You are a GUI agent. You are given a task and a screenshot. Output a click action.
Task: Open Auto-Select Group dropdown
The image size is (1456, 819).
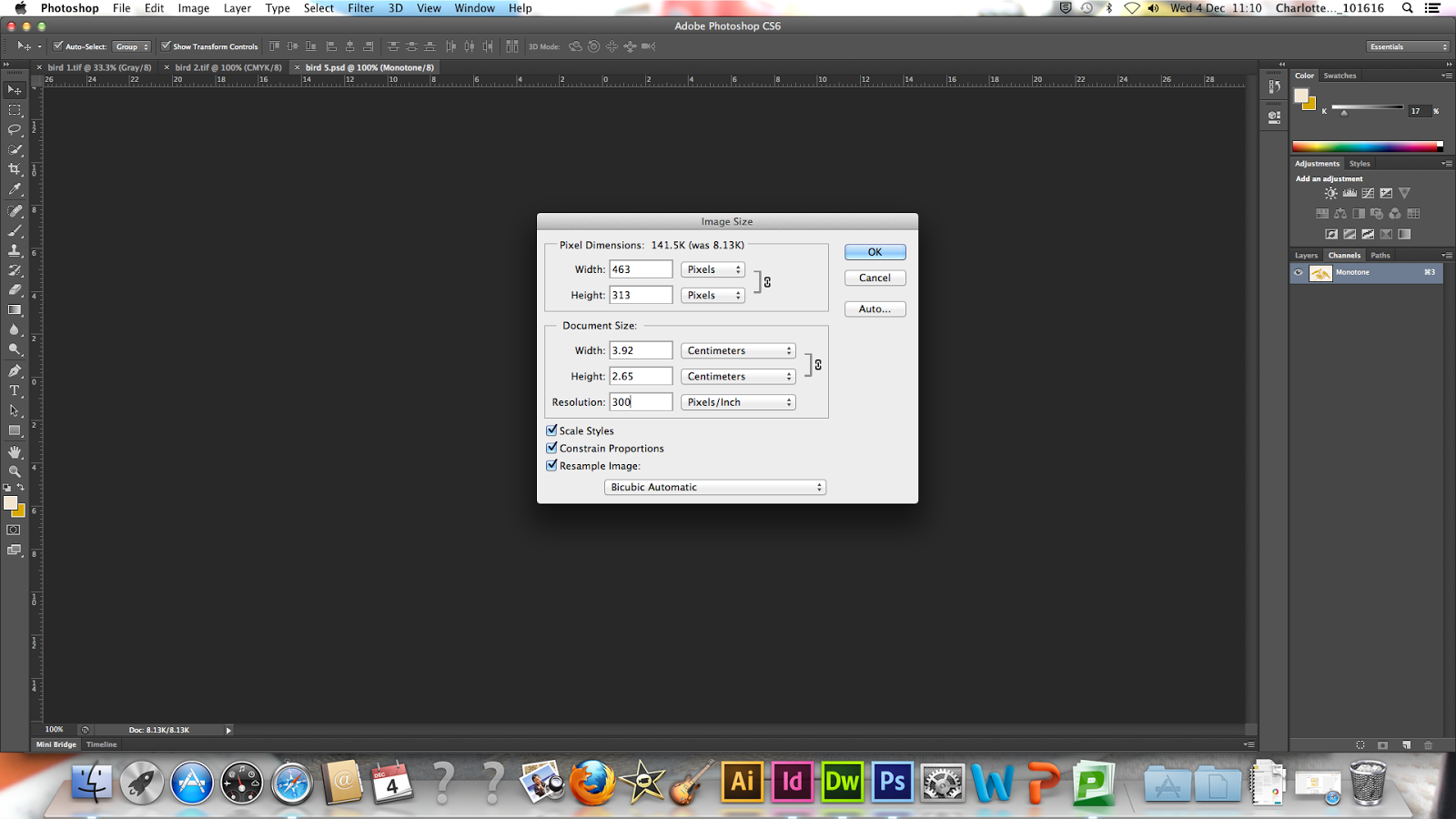tap(132, 46)
